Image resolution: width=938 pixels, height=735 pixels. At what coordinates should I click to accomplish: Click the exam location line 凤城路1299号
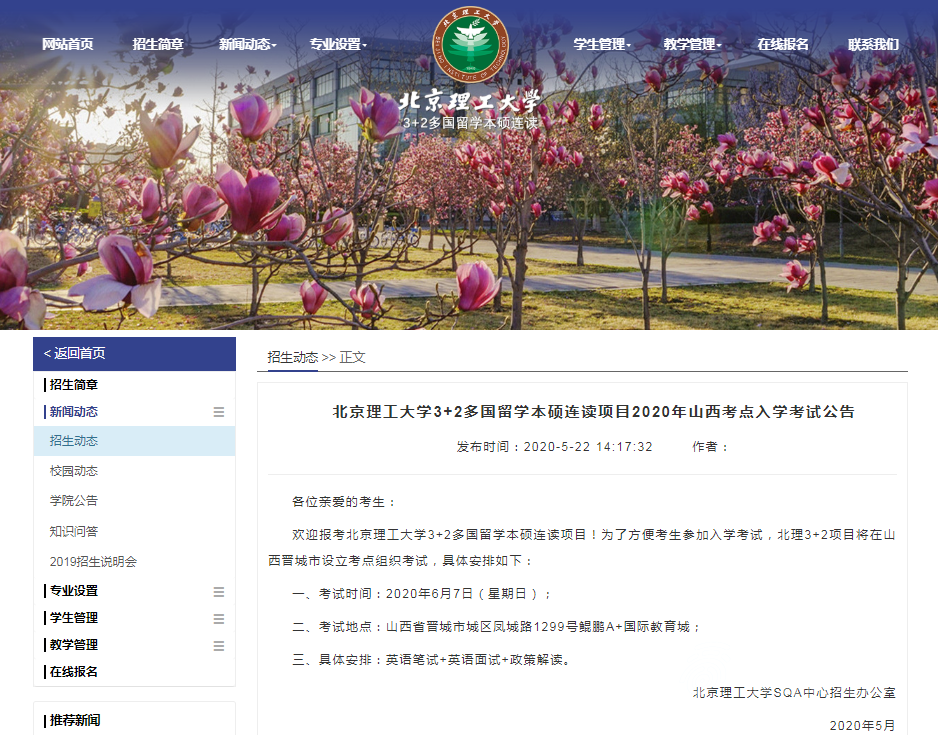496,627
